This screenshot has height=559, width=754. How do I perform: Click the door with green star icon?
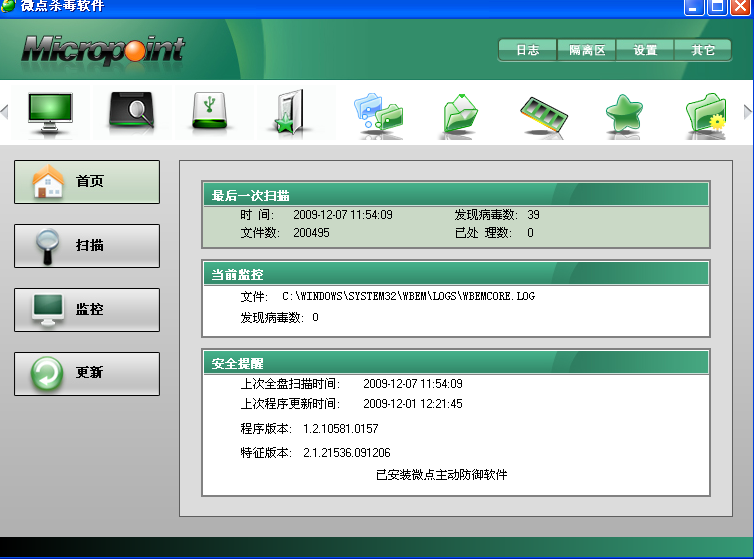click(290, 112)
